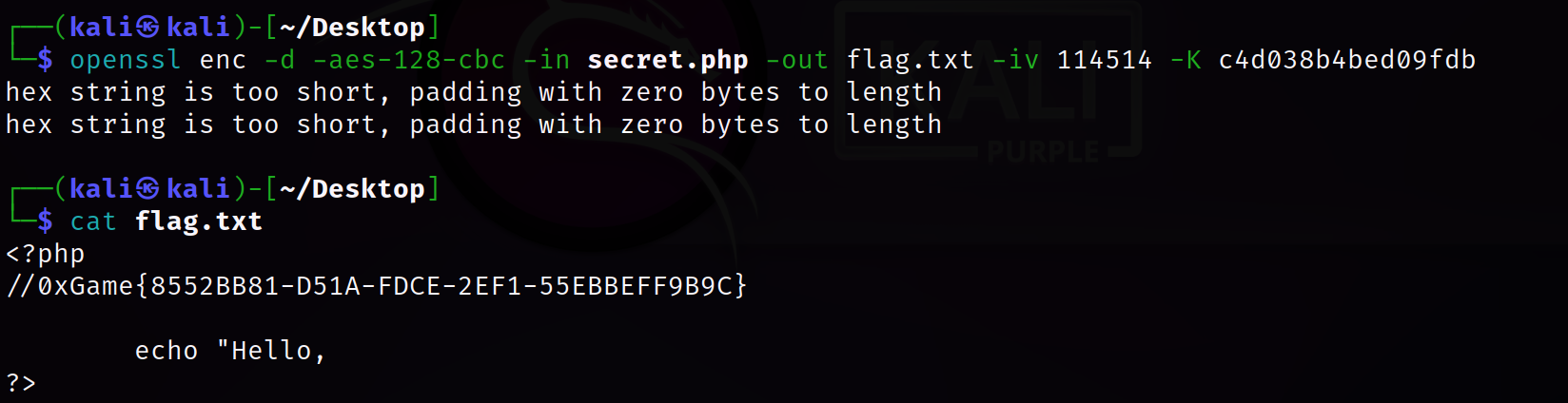Click the -aes-128-cbc option text
Viewport: 1568px width, 403px height.
tap(409, 61)
